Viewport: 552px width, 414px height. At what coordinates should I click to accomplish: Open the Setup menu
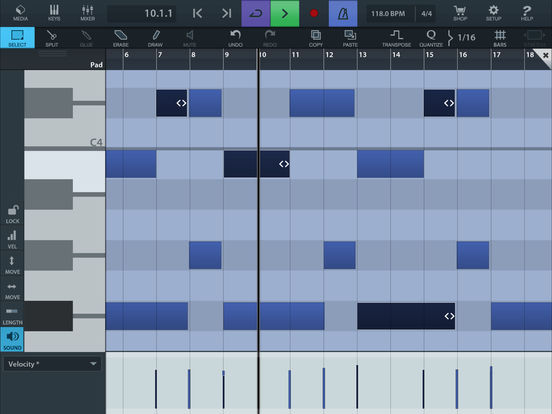coord(493,13)
